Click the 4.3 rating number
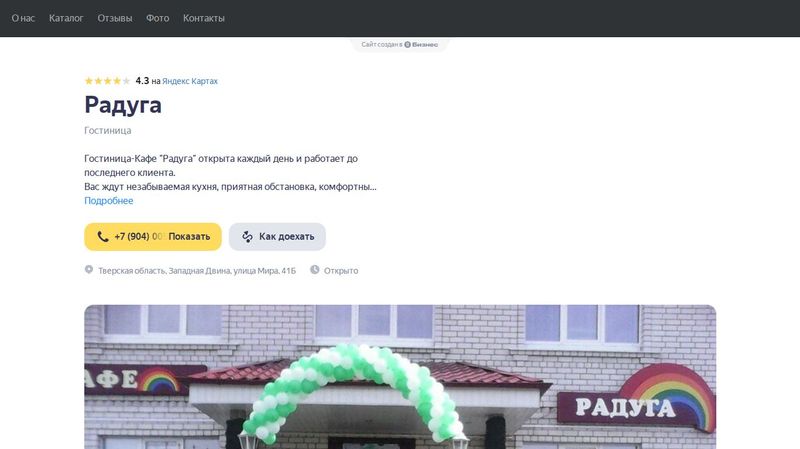800x449 pixels. 142,81
